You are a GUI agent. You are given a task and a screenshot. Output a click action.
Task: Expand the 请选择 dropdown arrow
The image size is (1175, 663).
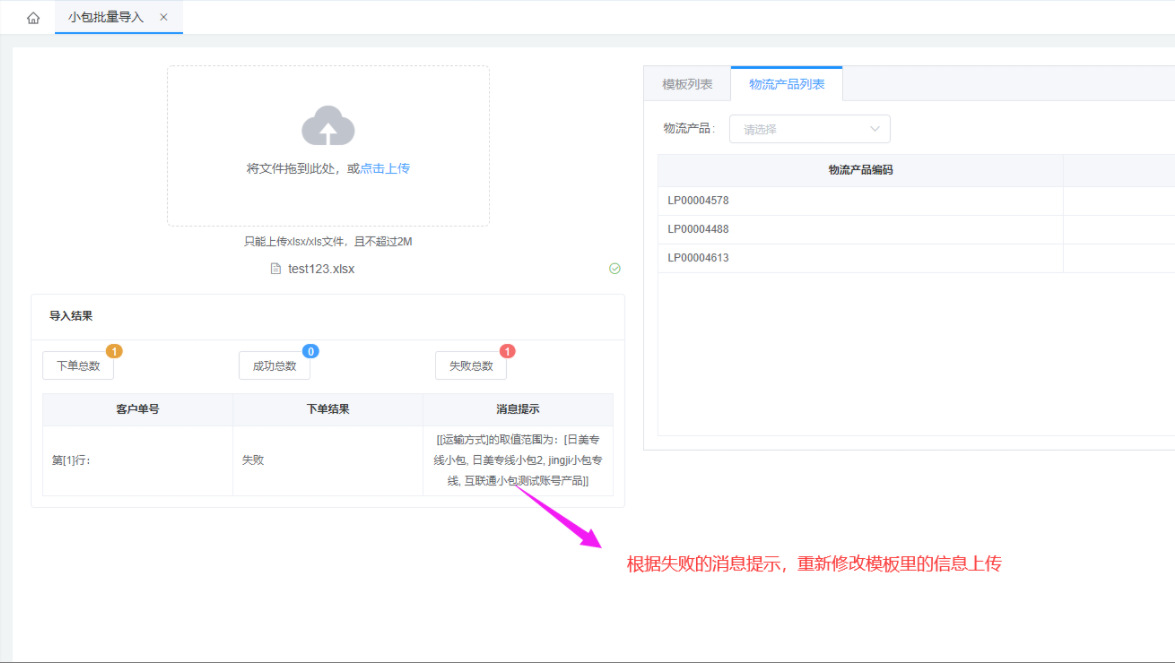pyautogui.click(x=875, y=129)
